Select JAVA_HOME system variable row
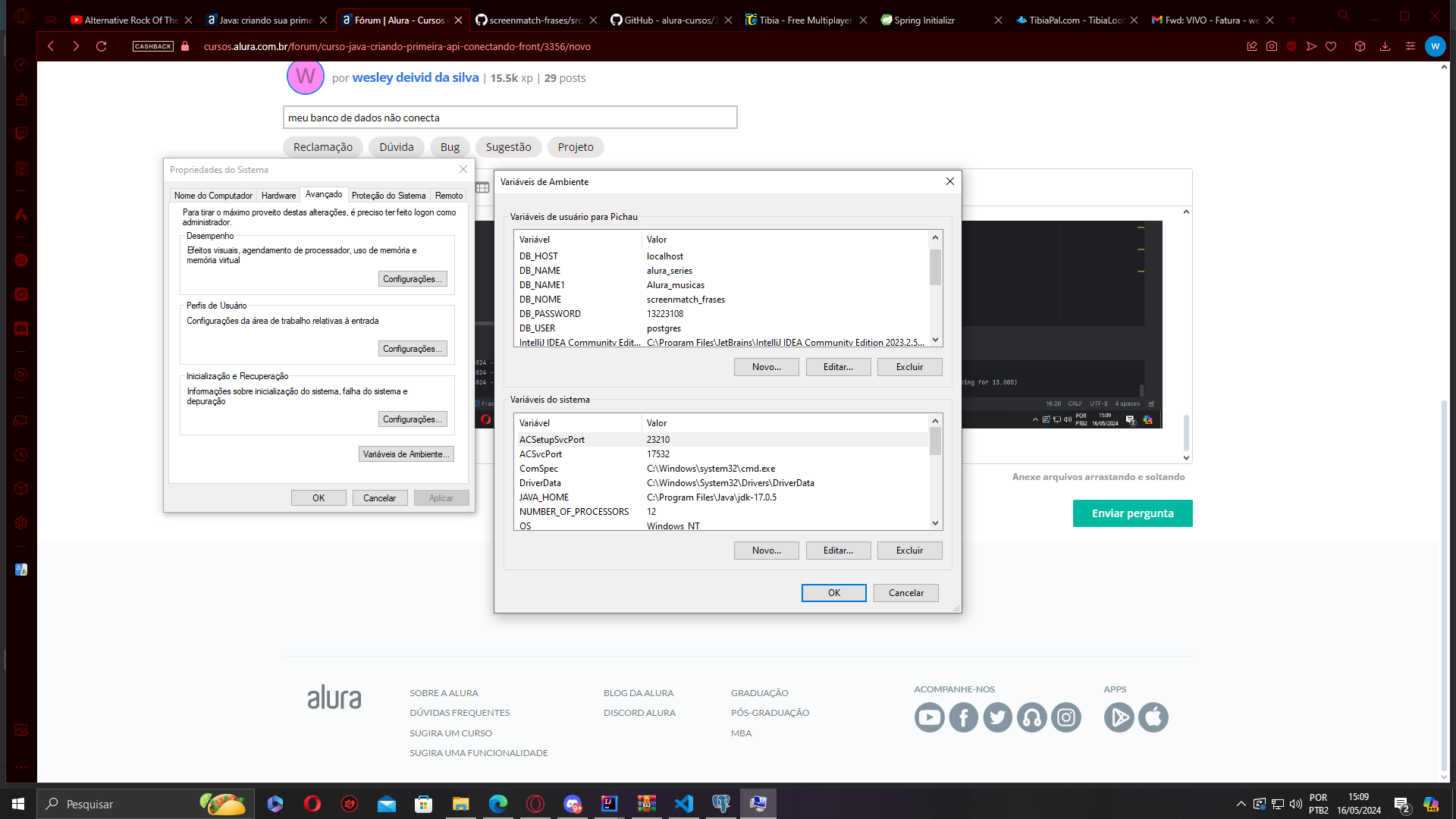Viewport: 1456px width, 819px height. tap(720, 497)
